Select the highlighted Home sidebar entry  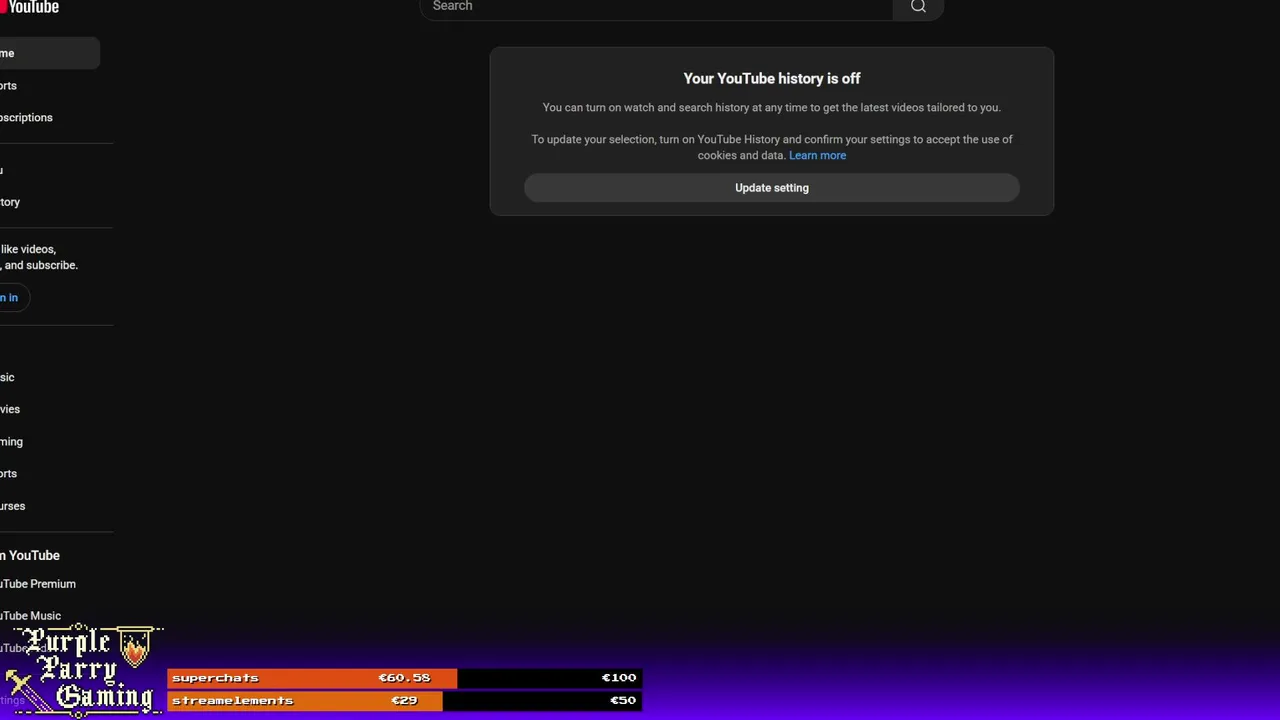(49, 53)
